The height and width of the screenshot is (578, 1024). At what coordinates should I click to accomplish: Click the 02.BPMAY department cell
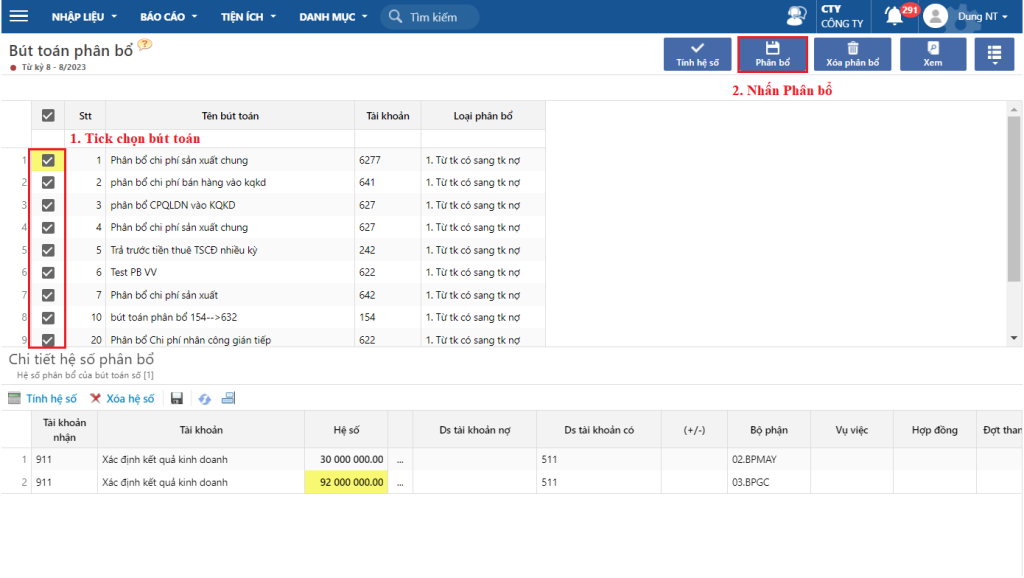pos(769,460)
